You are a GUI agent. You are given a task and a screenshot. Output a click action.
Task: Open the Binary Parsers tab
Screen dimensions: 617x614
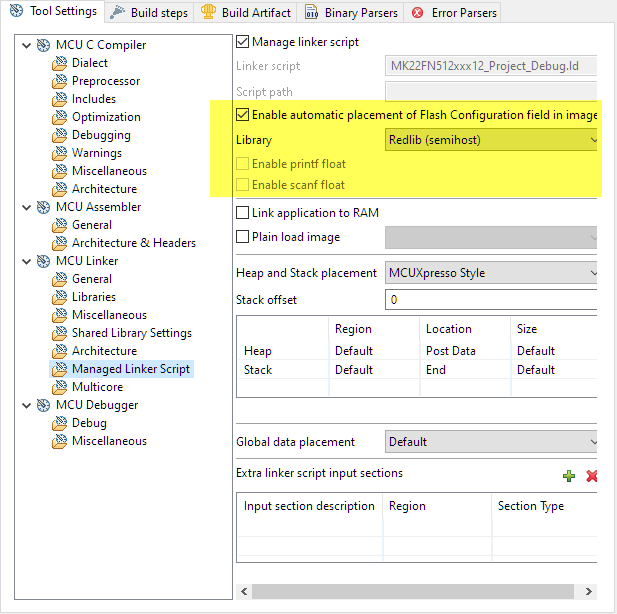pyautogui.click(x=354, y=13)
